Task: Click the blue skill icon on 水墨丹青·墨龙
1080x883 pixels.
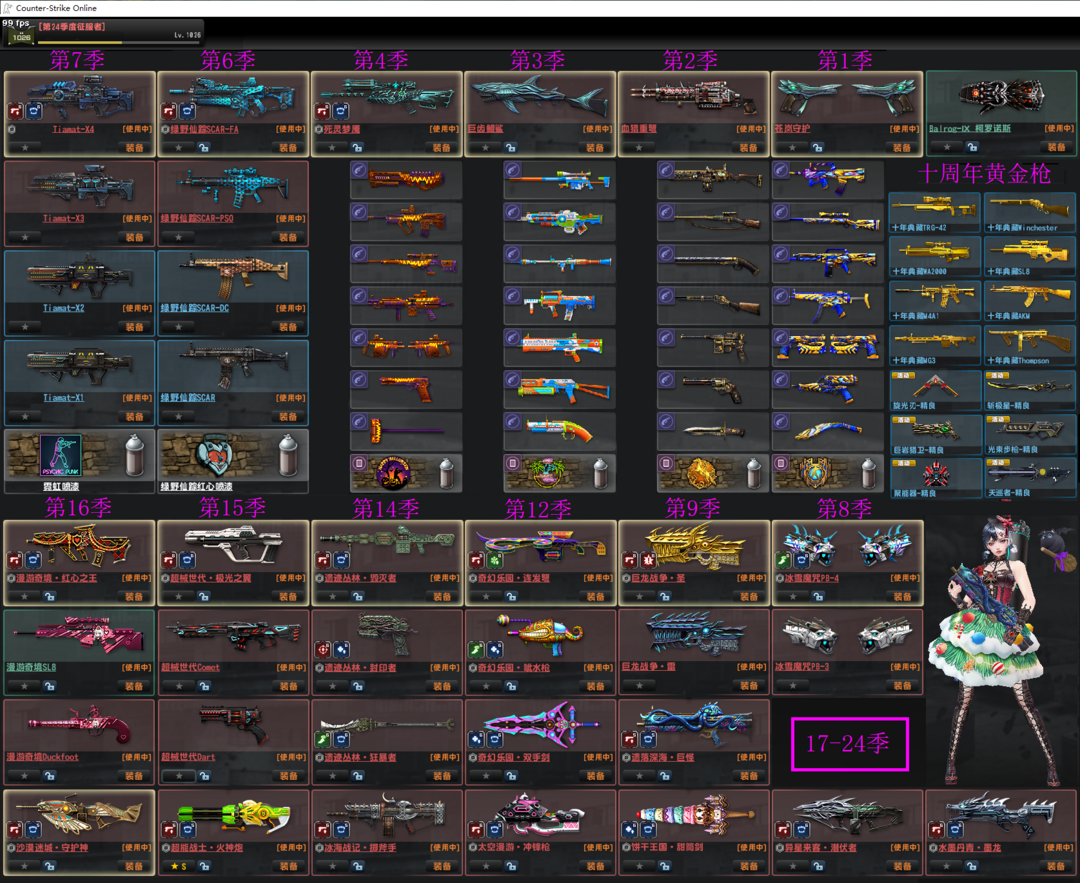Action: (955, 829)
